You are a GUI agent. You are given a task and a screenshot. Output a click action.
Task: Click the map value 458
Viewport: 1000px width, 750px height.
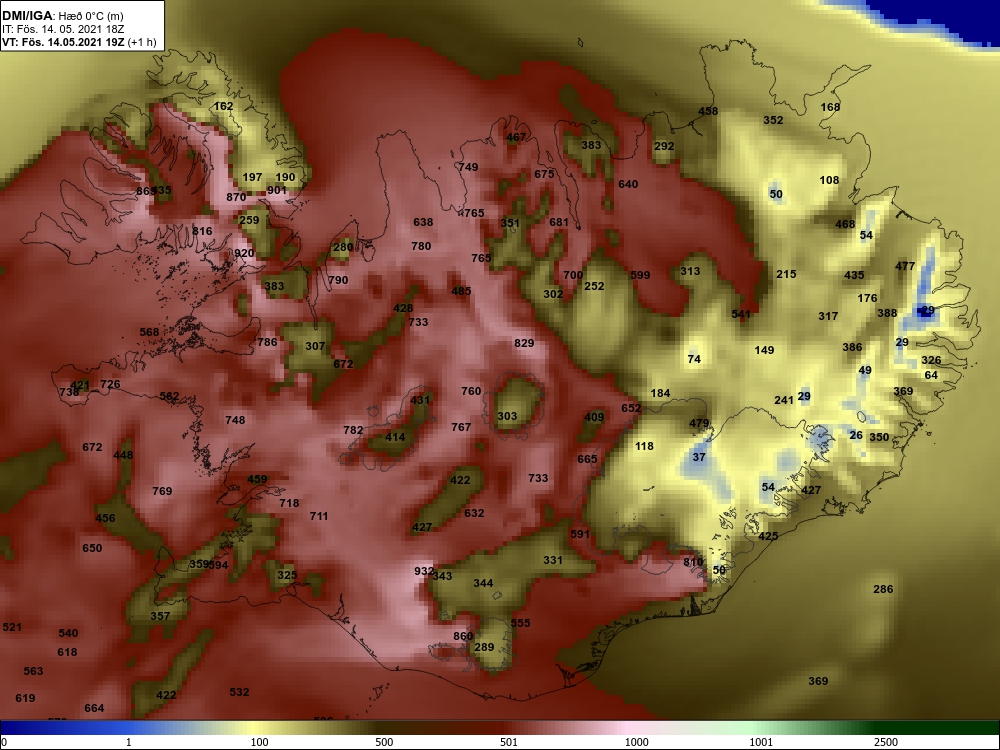point(708,111)
